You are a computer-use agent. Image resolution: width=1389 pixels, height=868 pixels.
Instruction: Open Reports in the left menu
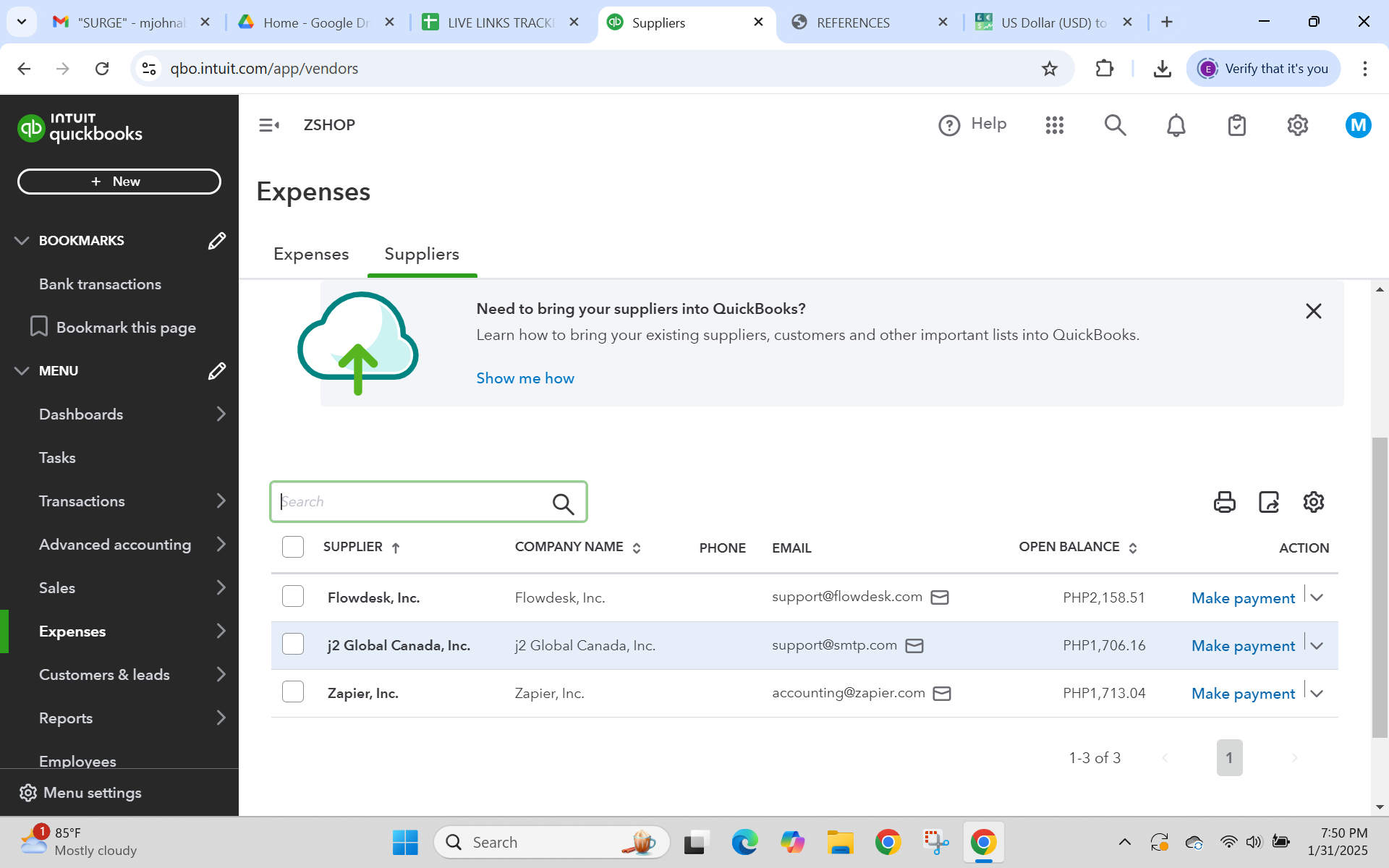(x=66, y=718)
